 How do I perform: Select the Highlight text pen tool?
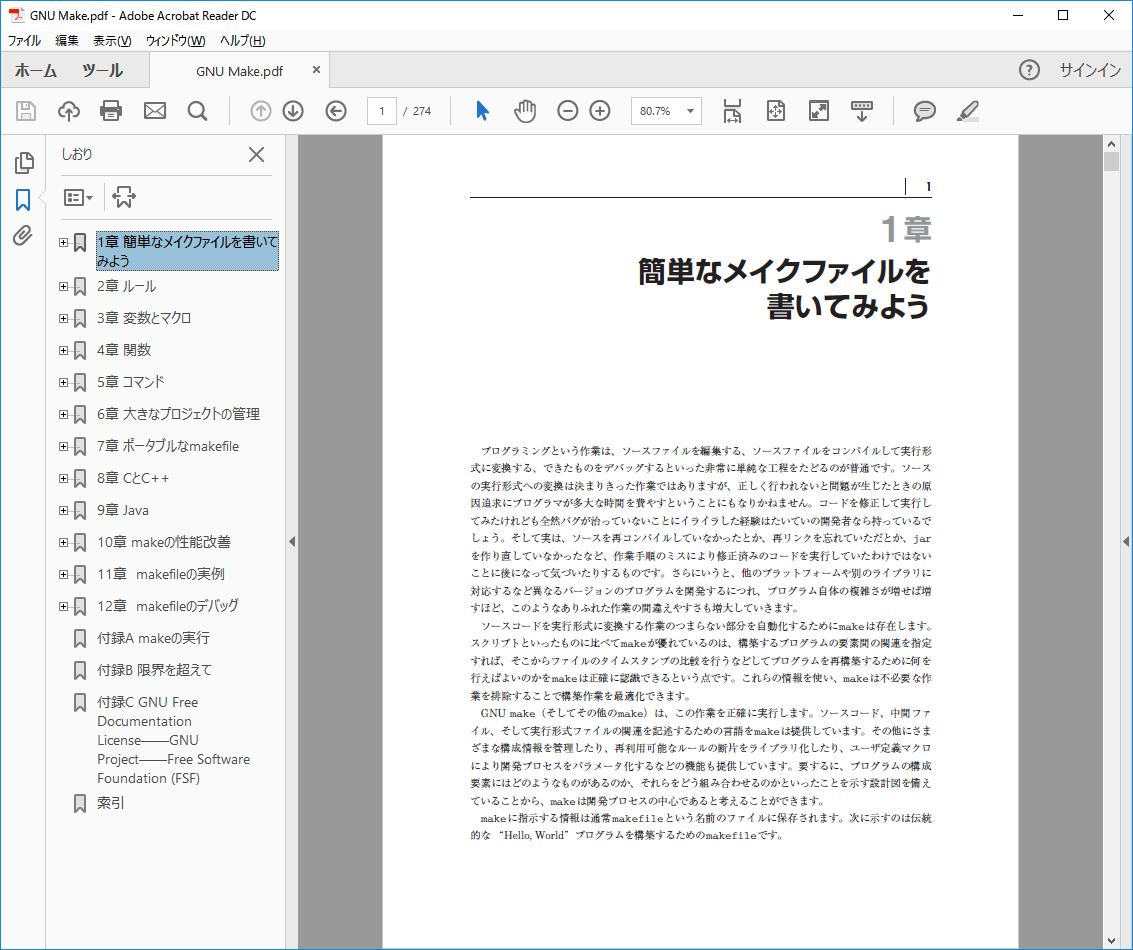pyautogui.click(x=967, y=111)
